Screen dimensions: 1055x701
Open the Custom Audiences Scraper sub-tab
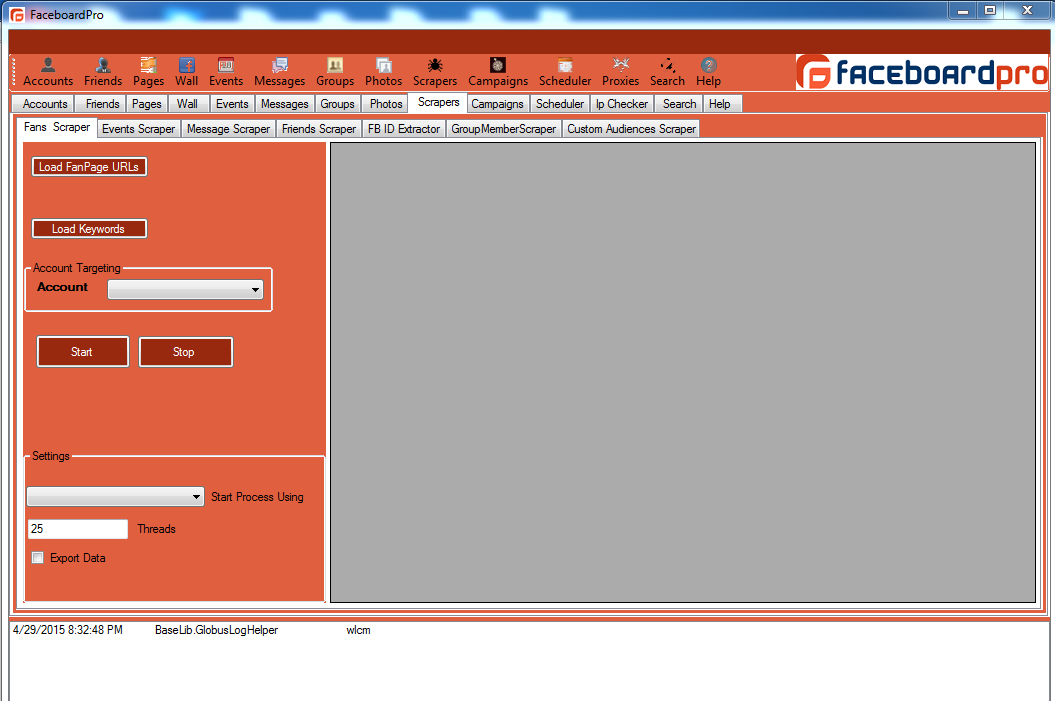[x=631, y=128]
